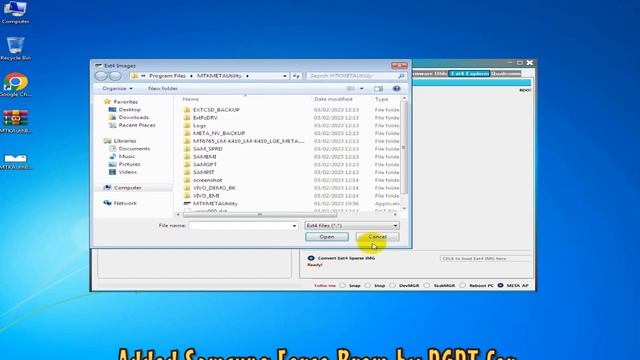Select Recent Places under Favorites
Screen dimensions: 640x360
click(x=137, y=125)
